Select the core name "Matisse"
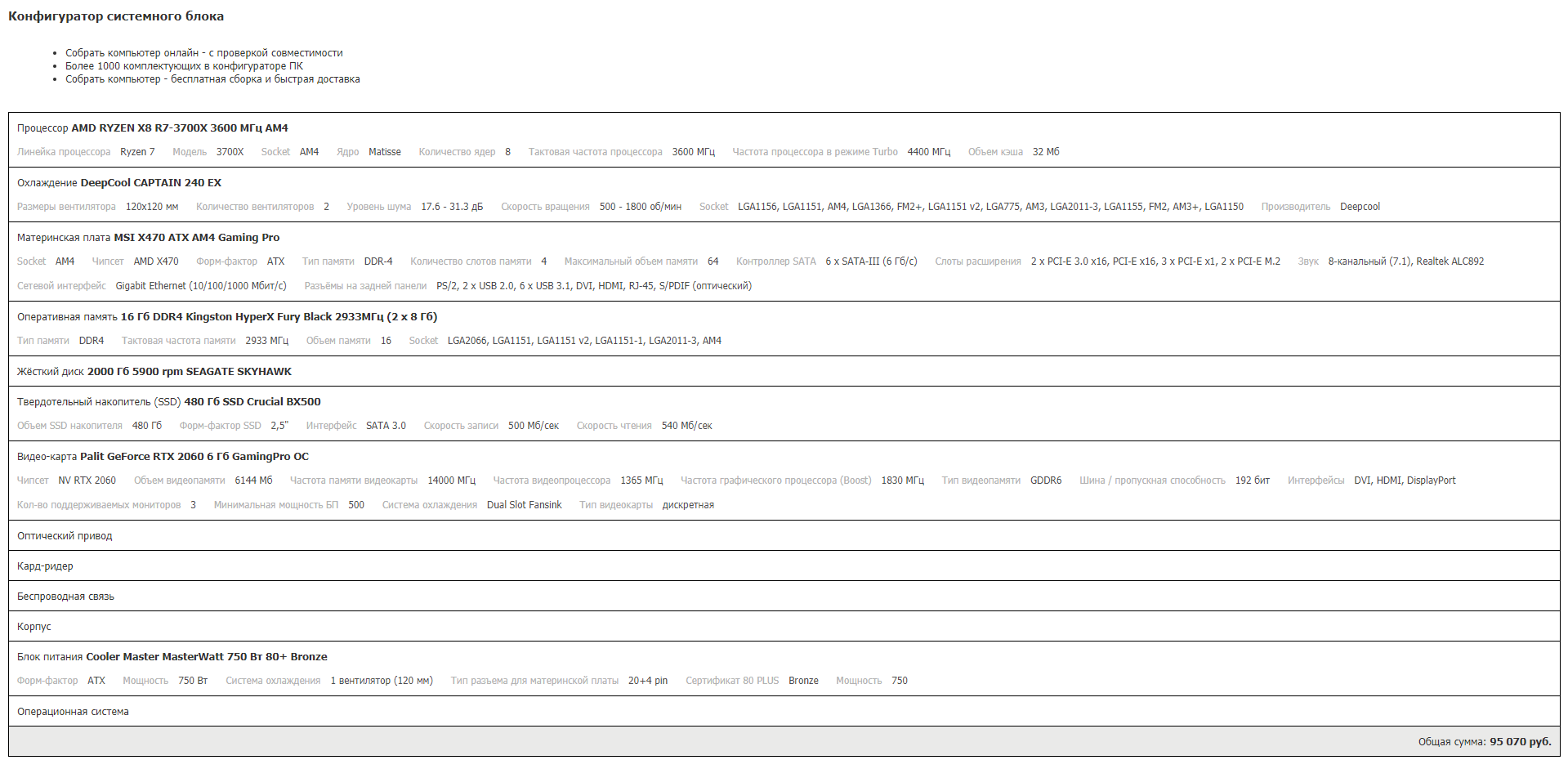 (x=385, y=152)
